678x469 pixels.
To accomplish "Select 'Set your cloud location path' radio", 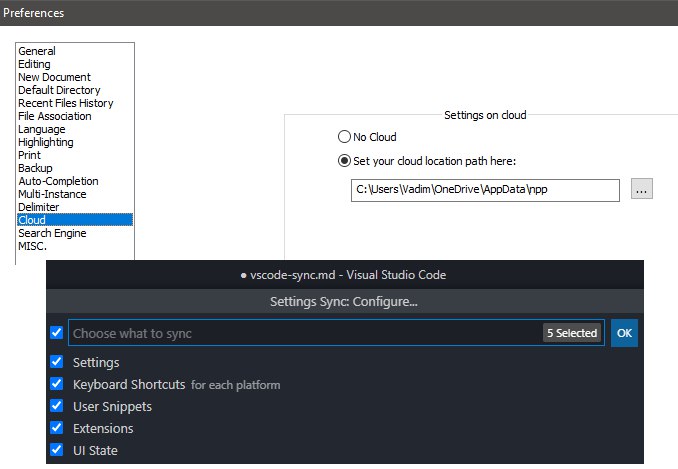I will pyautogui.click(x=345, y=161).
